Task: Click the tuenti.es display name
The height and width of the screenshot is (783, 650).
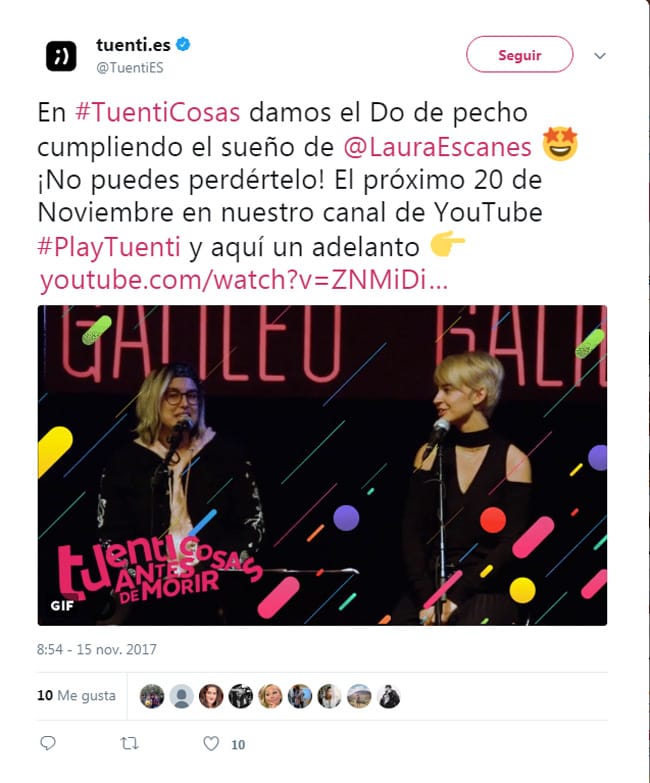Action: [x=133, y=45]
